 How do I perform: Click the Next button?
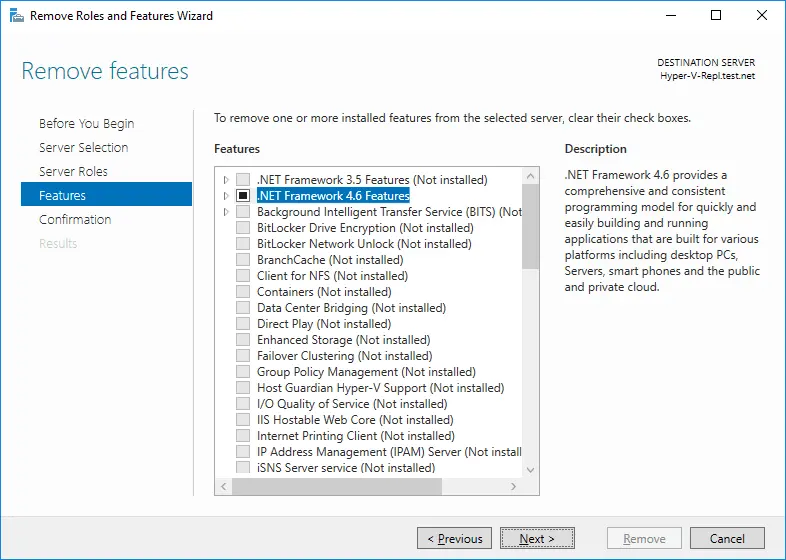coord(537,538)
